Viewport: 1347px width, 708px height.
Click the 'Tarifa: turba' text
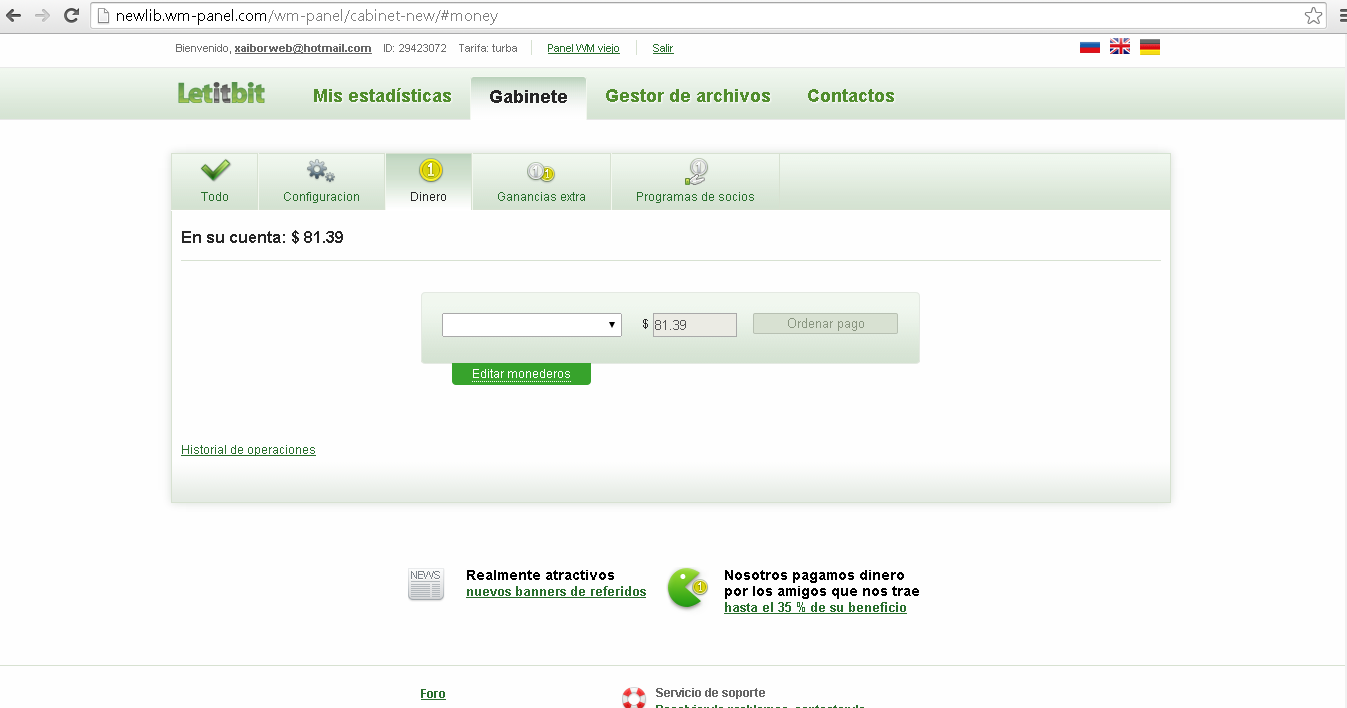pos(488,48)
